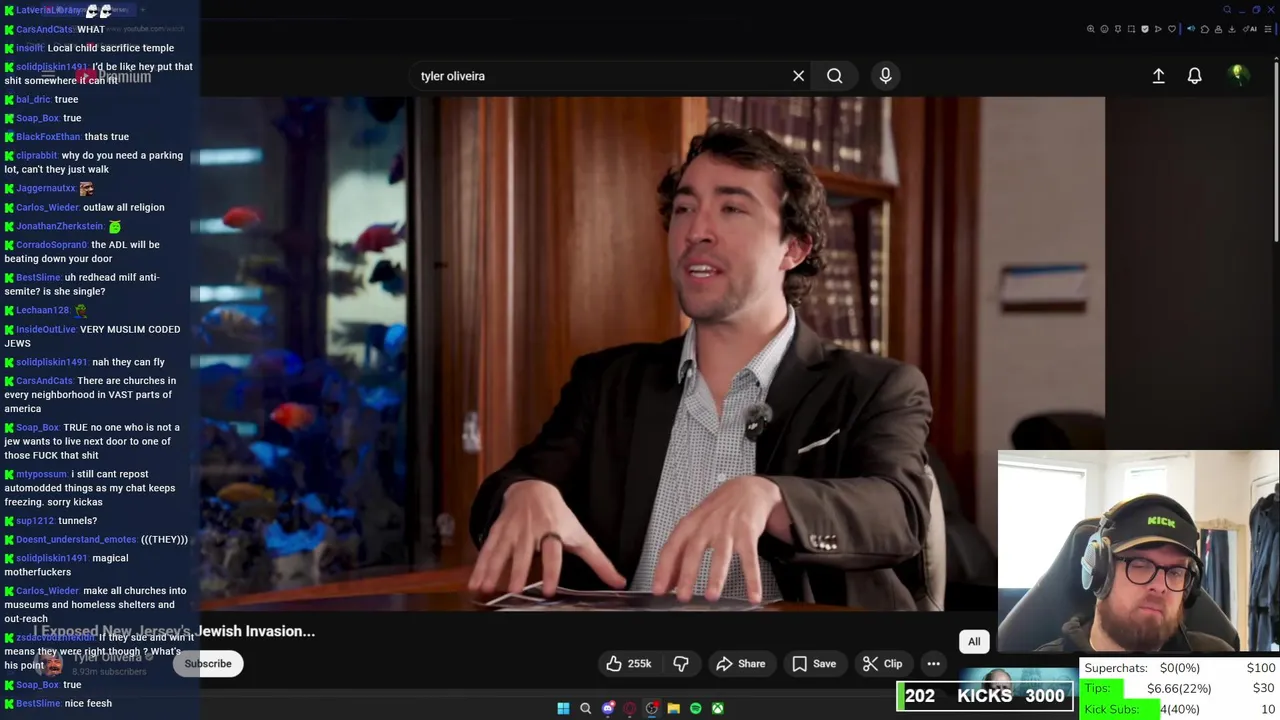Open the AI button in browser toolbar
This screenshot has width=1280, height=720.
1250,29
